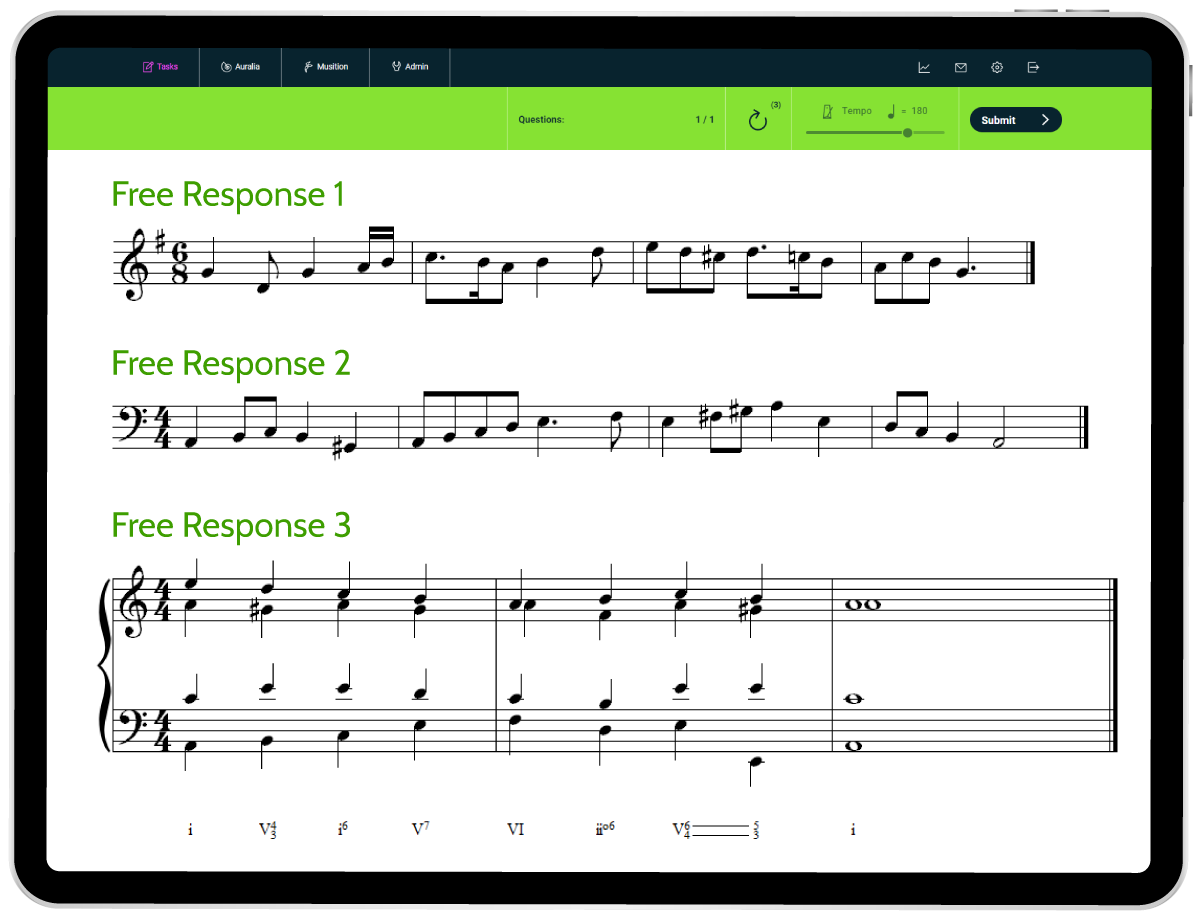The height and width of the screenshot is (921, 1201).
Task: Click the Questions 1/1 counter
Action: 617,119
